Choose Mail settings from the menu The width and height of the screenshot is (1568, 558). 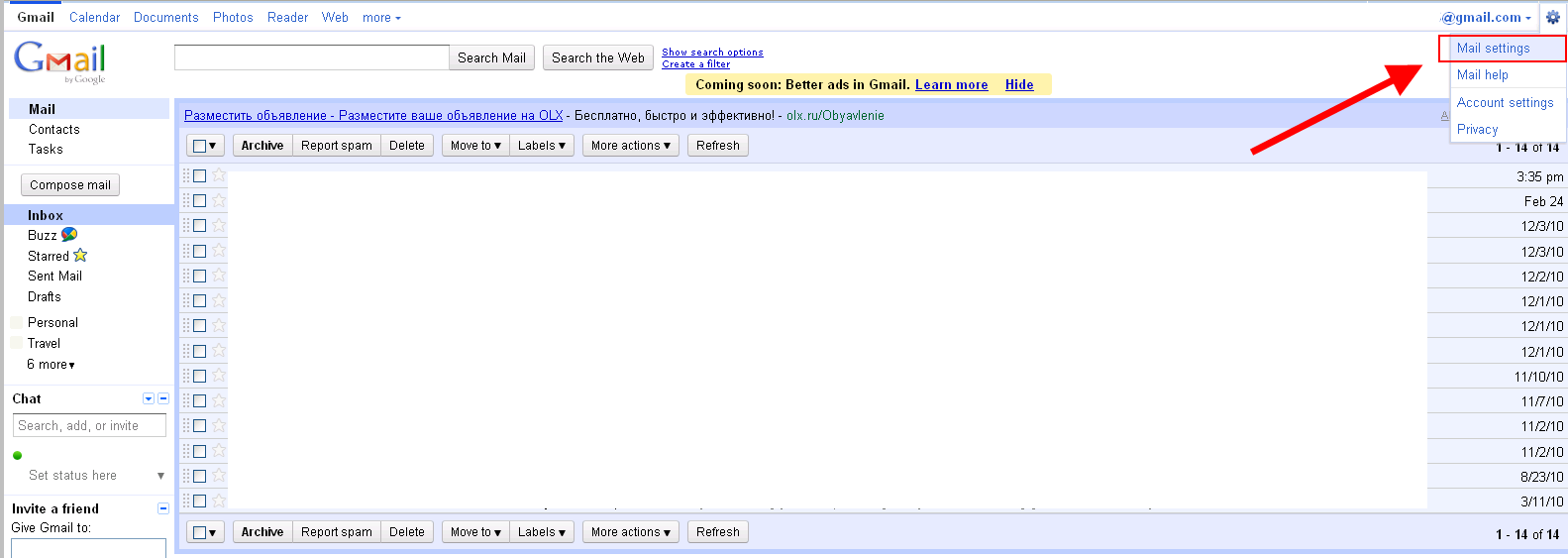(x=1493, y=48)
